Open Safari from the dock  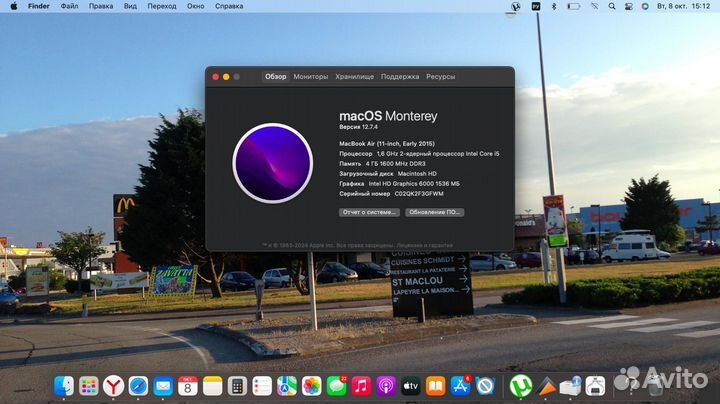[x=138, y=386]
